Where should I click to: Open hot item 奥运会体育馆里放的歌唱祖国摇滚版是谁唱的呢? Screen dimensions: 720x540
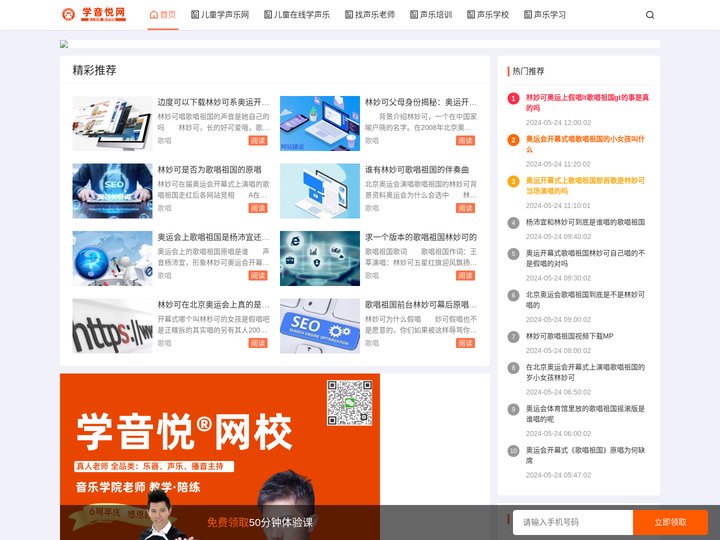[x=585, y=413]
